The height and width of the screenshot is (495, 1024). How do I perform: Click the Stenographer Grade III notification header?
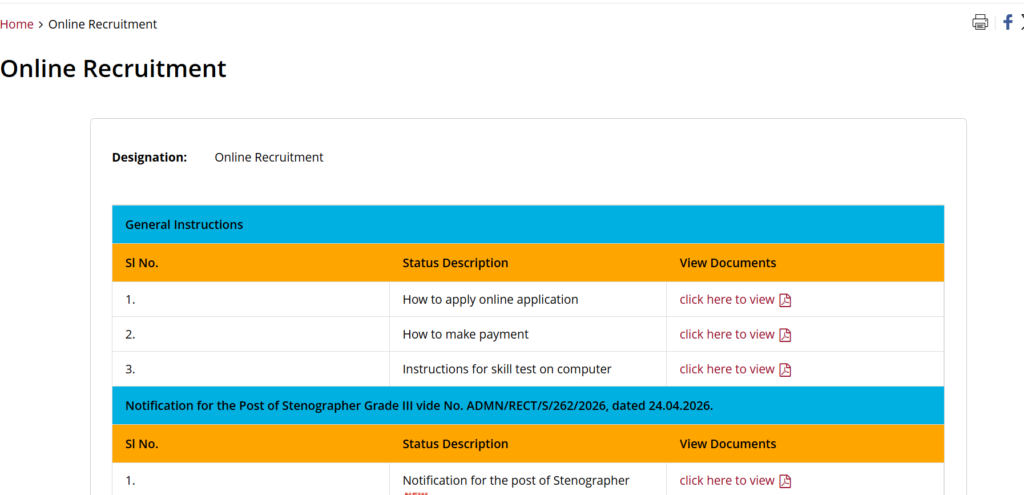point(418,406)
